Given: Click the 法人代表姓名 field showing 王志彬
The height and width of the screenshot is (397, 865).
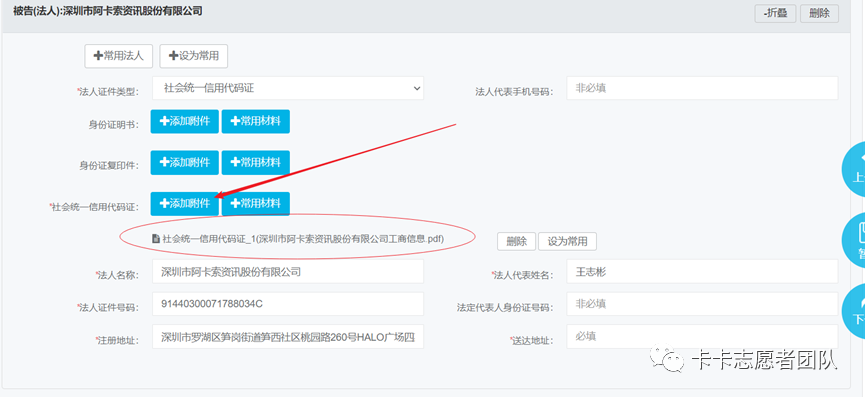Looking at the screenshot, I should tap(702, 271).
